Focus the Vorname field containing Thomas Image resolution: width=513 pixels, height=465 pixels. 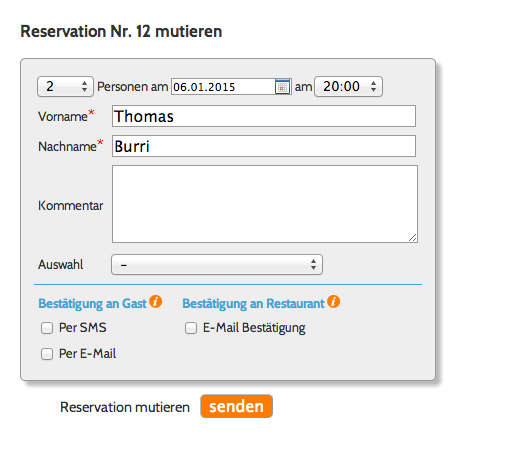[264, 116]
